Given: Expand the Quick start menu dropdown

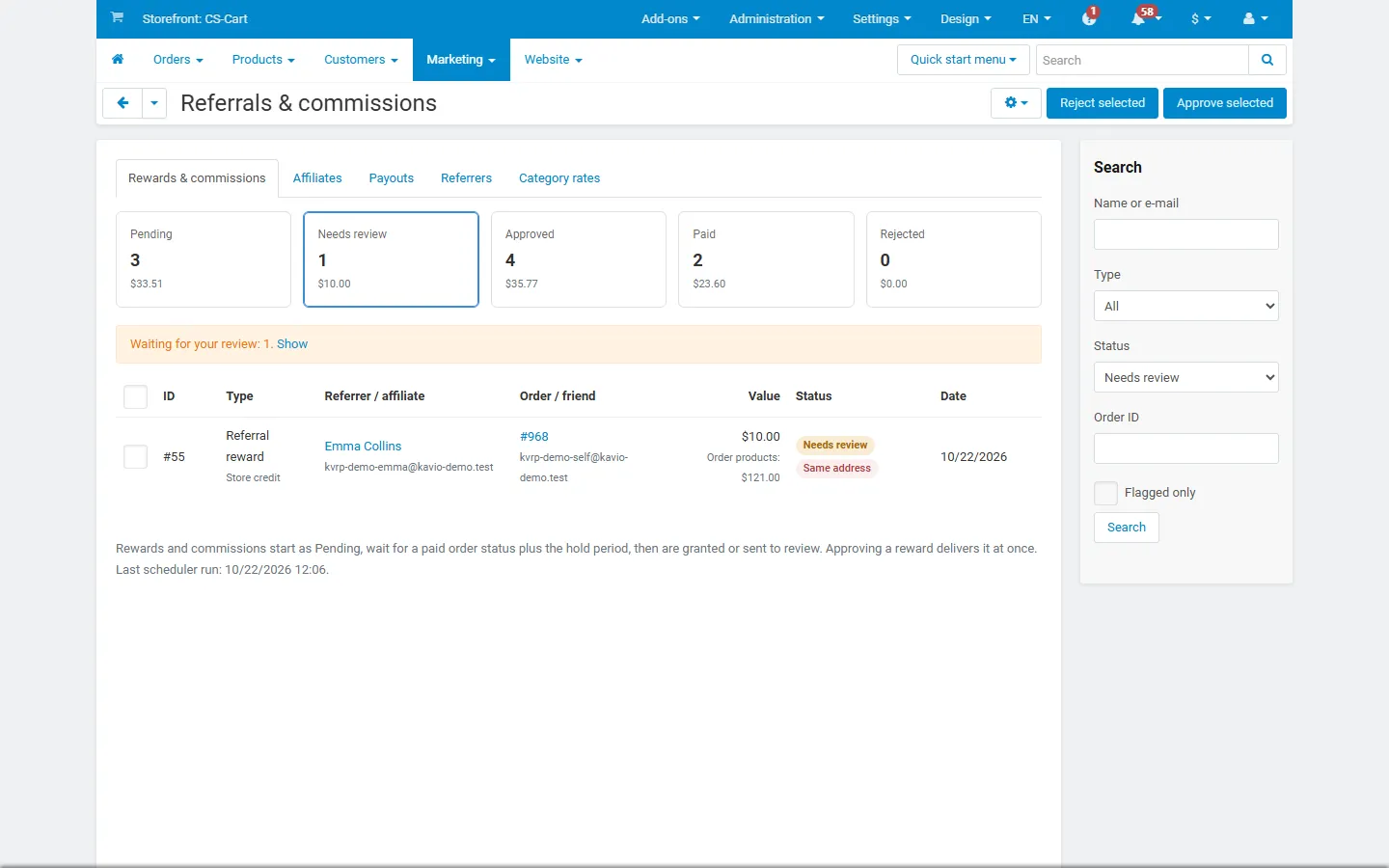Looking at the screenshot, I should pyautogui.click(x=963, y=60).
